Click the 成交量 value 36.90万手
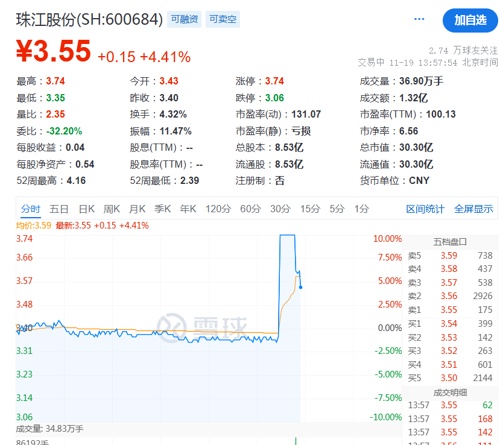Image resolution: width=500 pixels, height=445 pixels. click(x=421, y=81)
